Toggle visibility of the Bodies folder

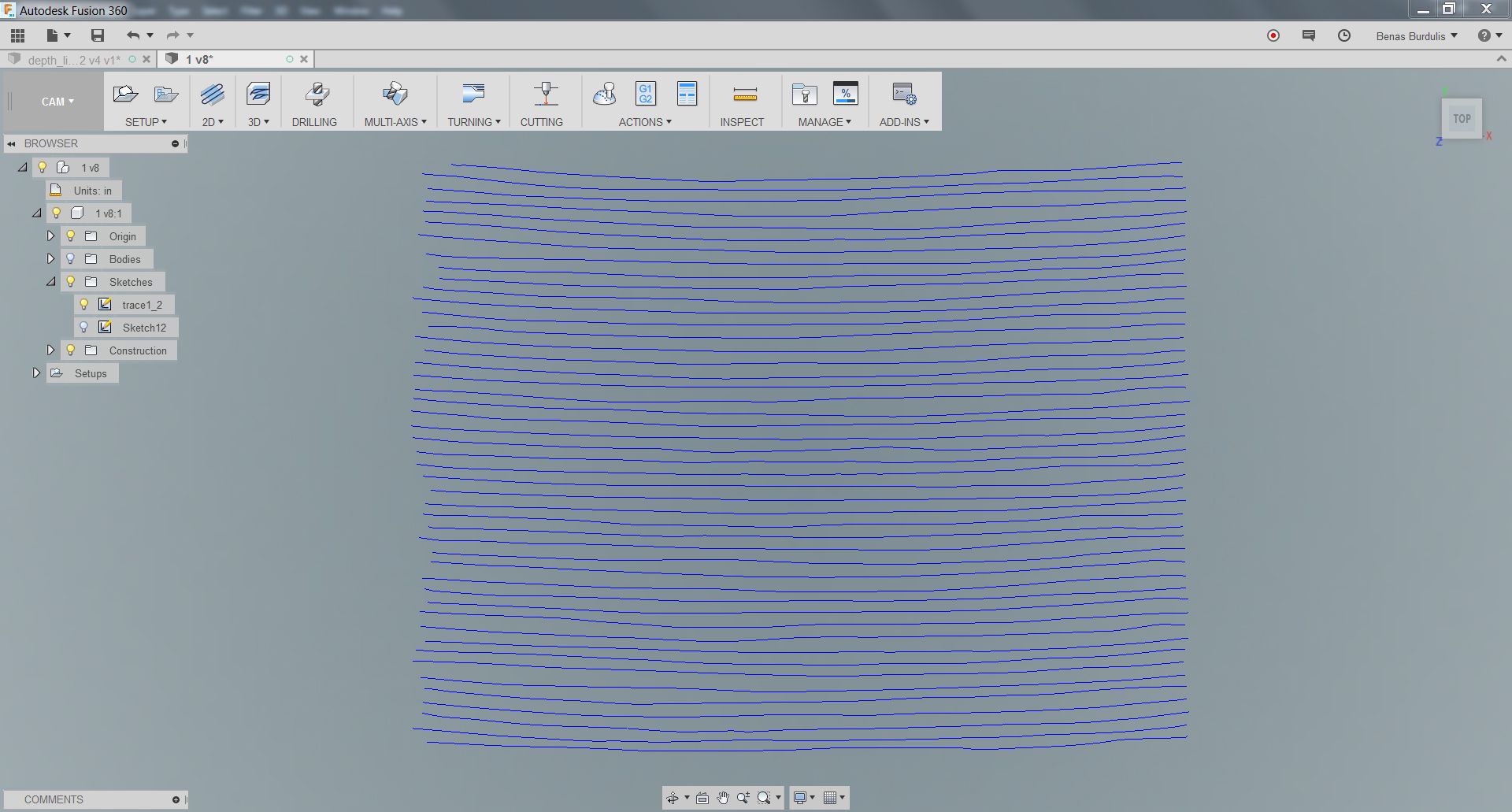(71, 258)
